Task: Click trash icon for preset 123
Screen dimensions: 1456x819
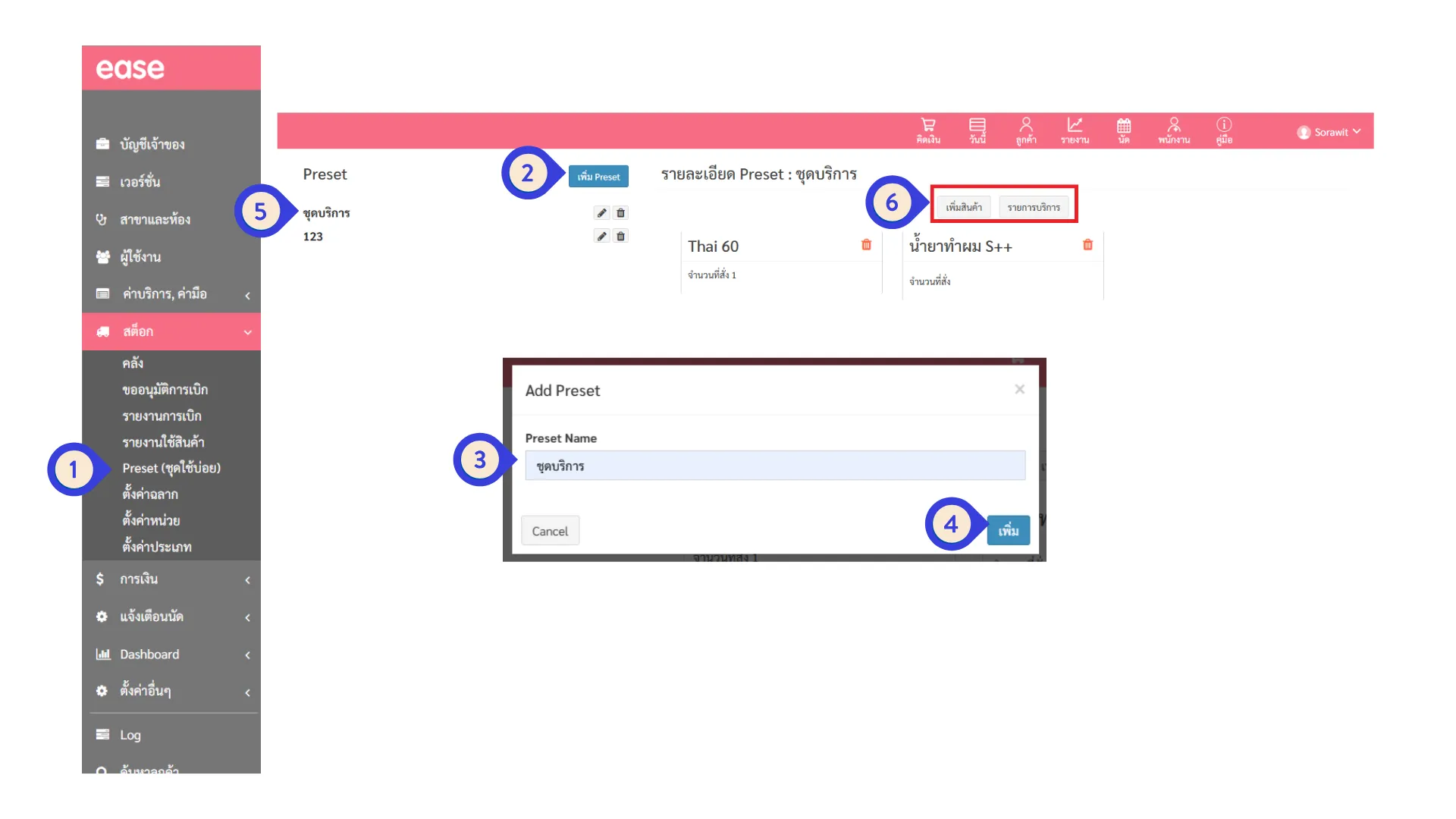Action: tap(620, 237)
